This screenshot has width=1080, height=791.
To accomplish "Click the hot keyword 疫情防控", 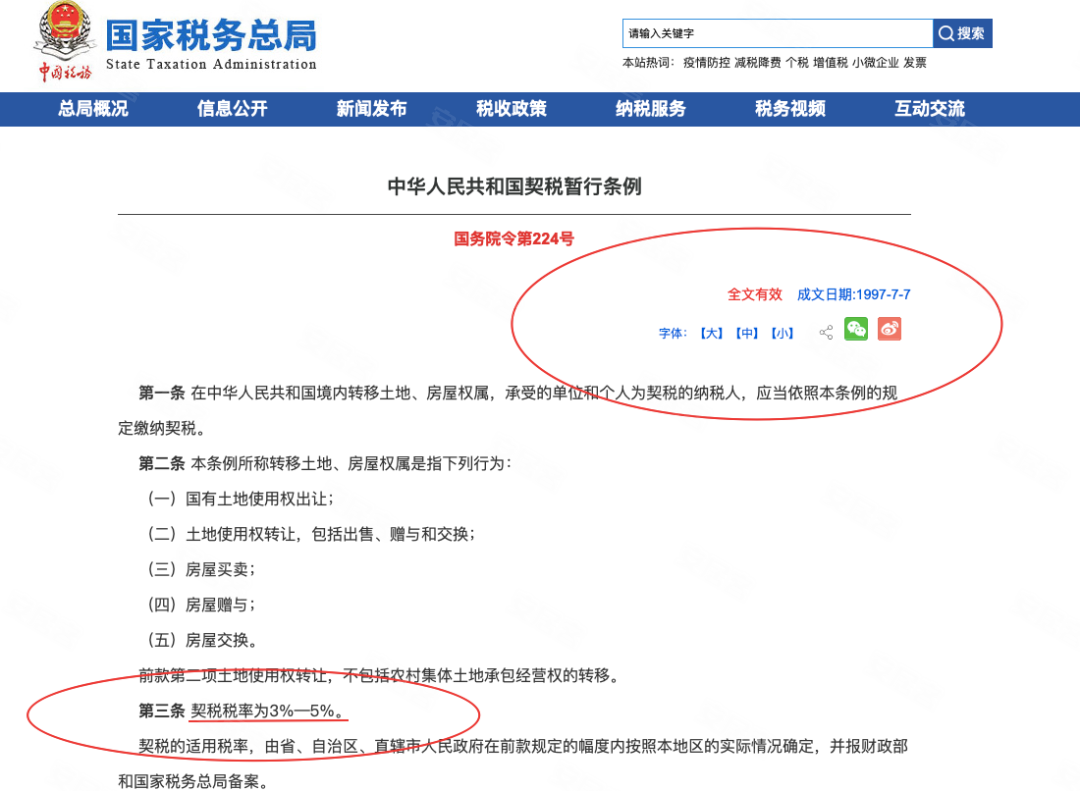I will 707,63.
